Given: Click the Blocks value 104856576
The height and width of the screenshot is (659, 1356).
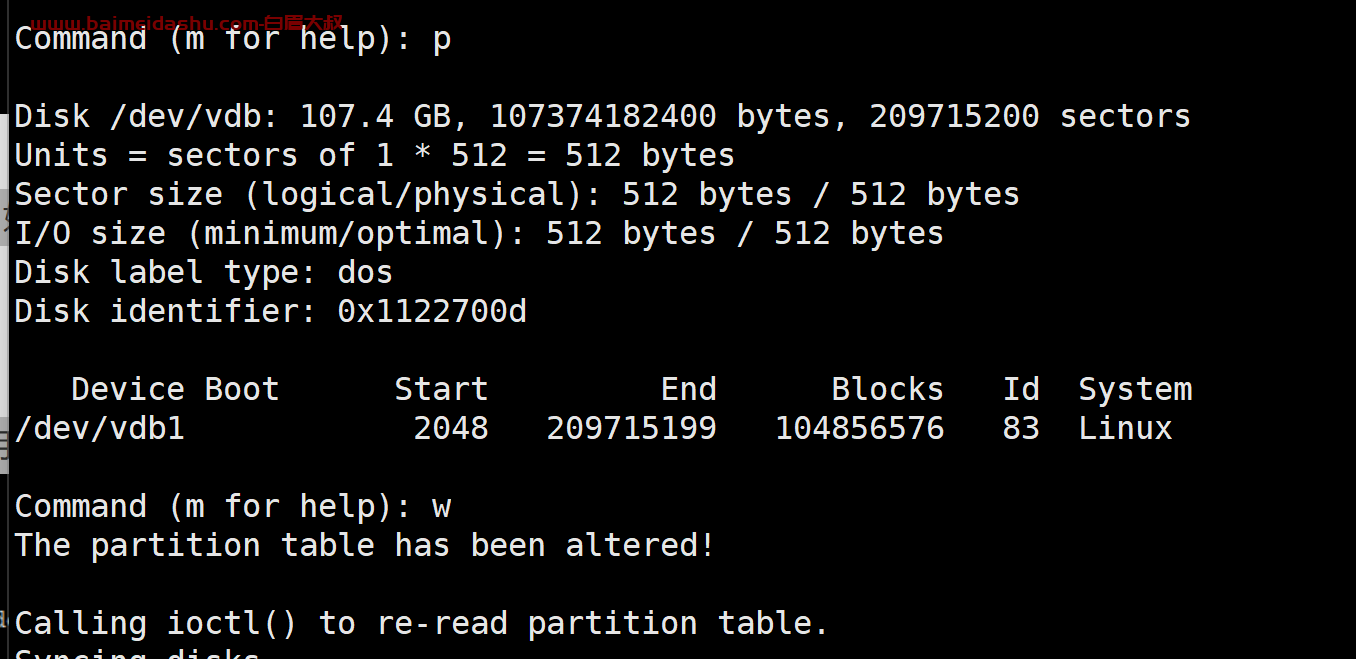Looking at the screenshot, I should [x=859, y=429].
